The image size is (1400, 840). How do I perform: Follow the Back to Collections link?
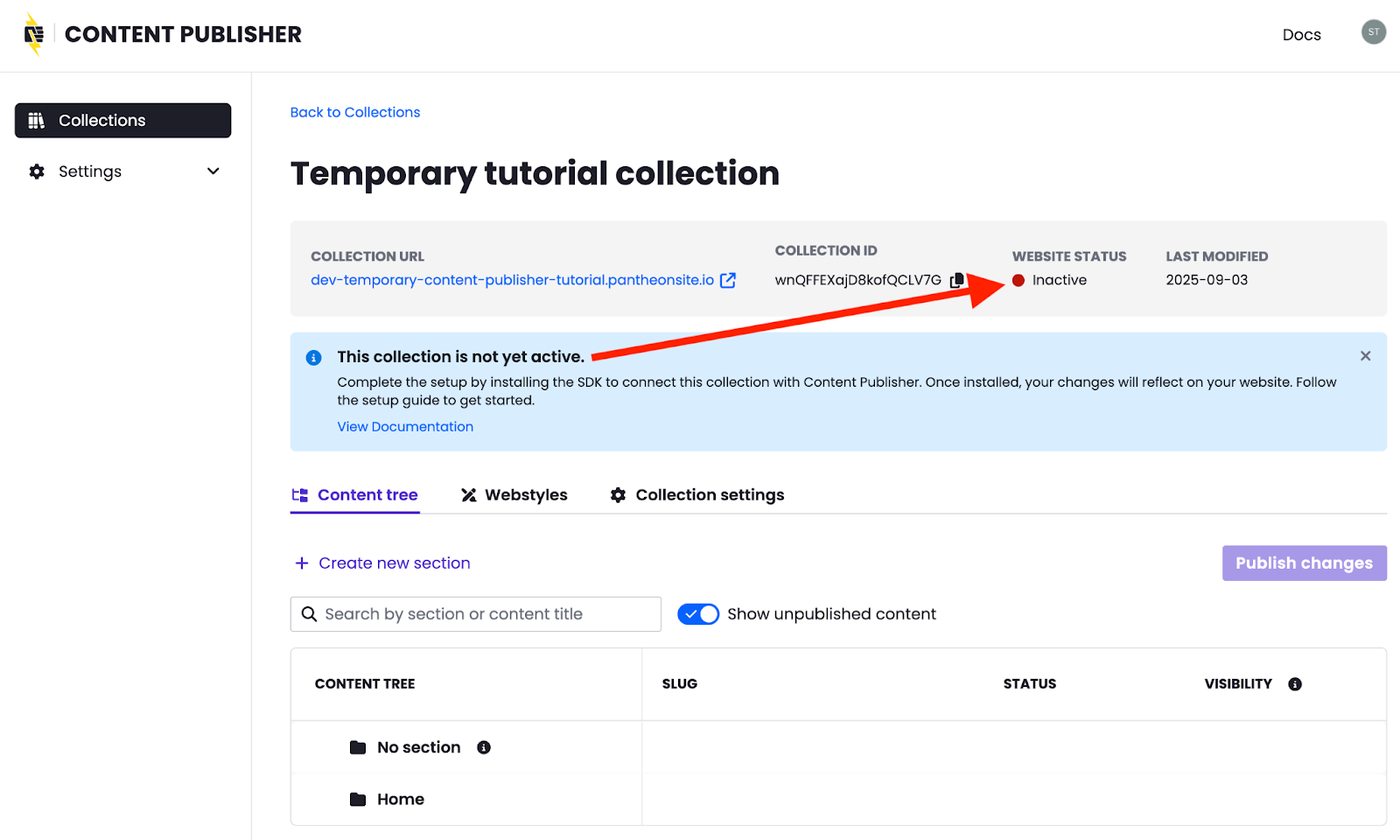(355, 112)
